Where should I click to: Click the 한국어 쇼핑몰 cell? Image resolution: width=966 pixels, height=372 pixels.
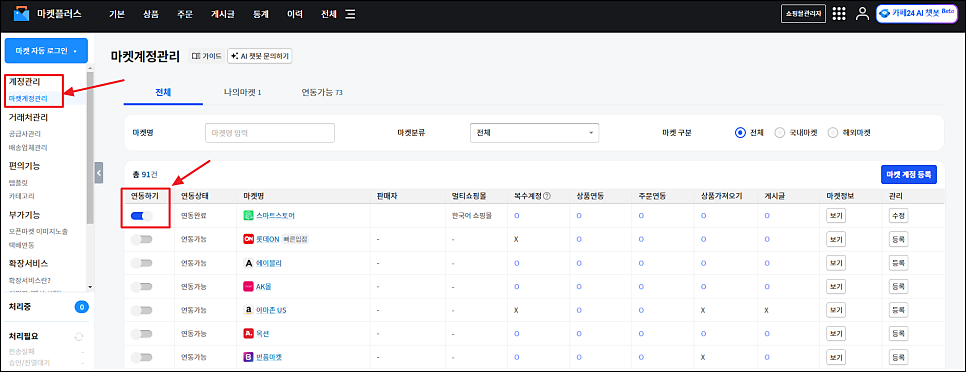472,216
